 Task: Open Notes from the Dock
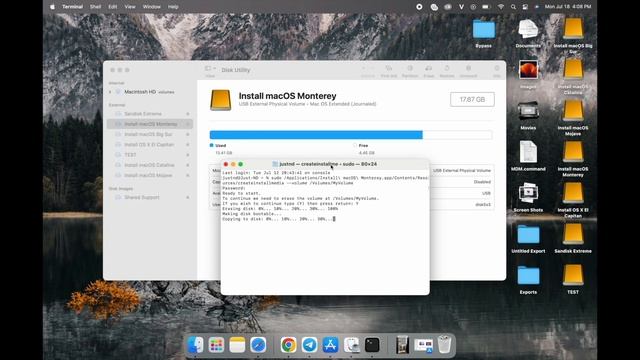237,345
